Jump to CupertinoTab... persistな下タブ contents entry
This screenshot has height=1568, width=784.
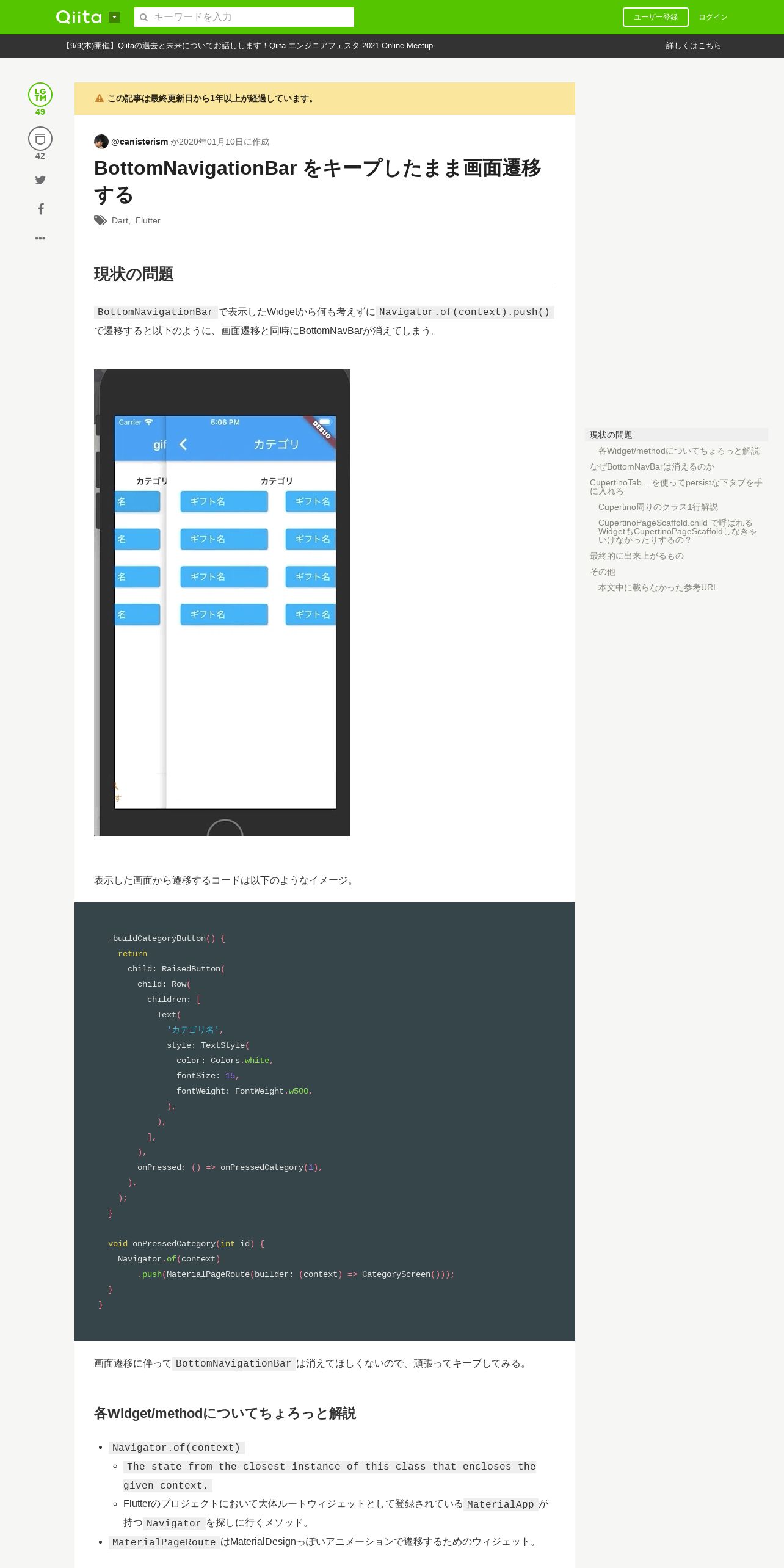[677, 487]
